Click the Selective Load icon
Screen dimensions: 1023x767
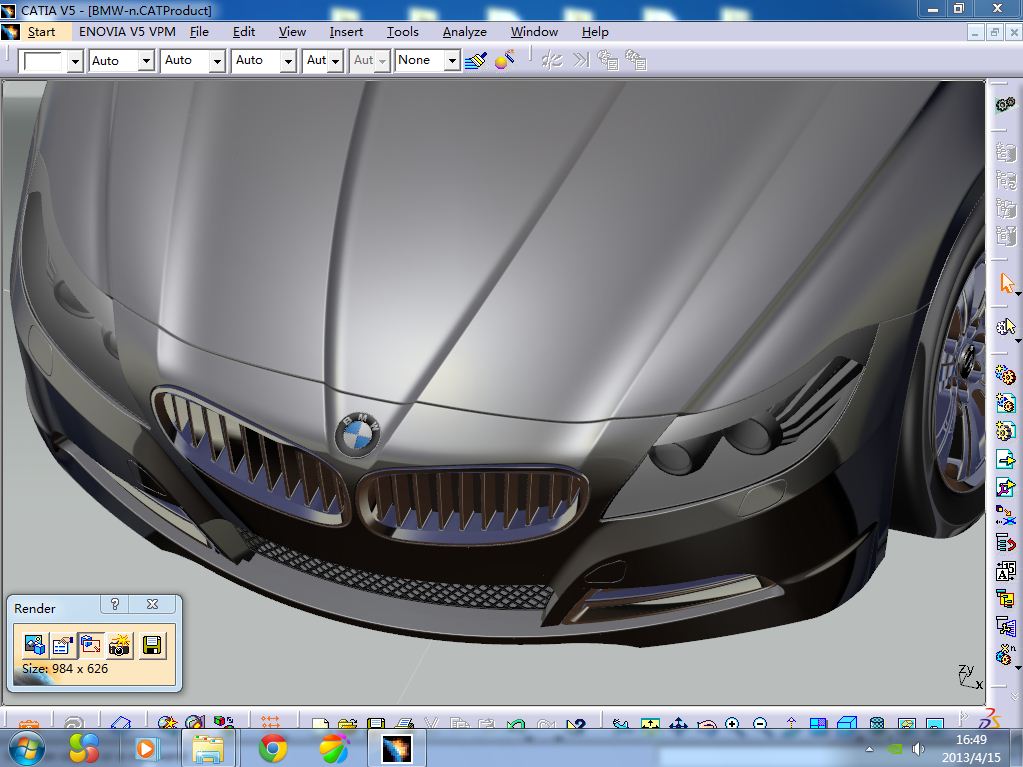tap(1005, 598)
